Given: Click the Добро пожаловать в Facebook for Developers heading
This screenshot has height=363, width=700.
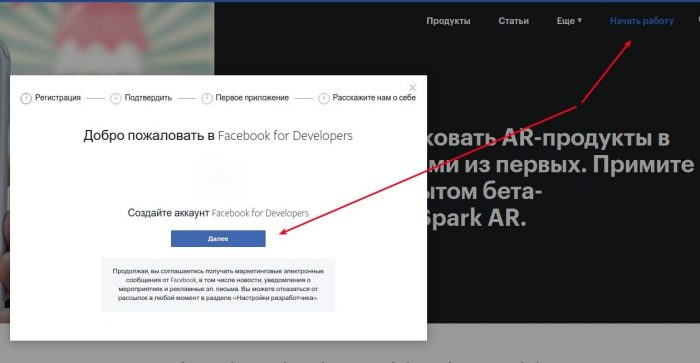Looking at the screenshot, I should [x=218, y=136].
